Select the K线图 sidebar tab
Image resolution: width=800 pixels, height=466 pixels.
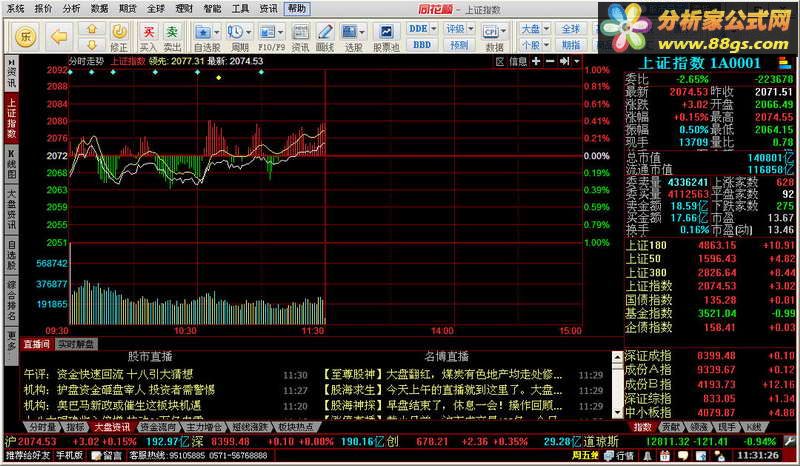point(11,164)
